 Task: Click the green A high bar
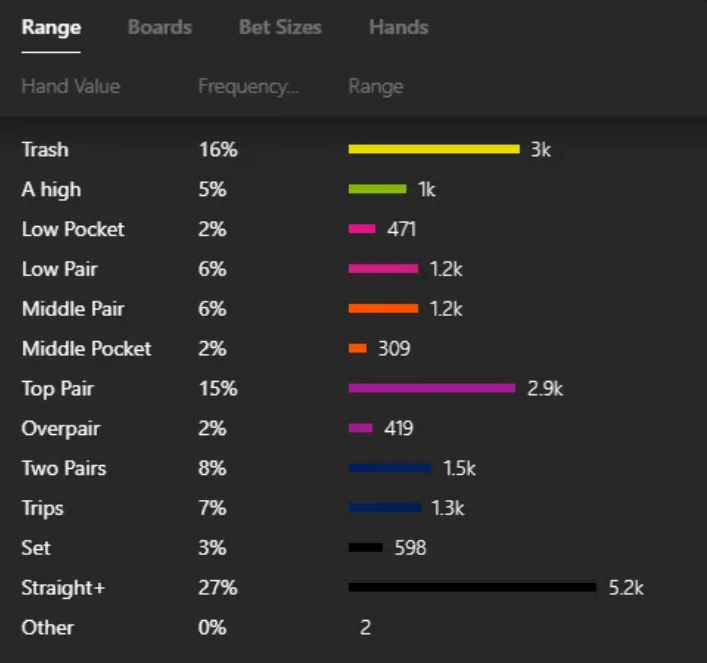[377, 189]
